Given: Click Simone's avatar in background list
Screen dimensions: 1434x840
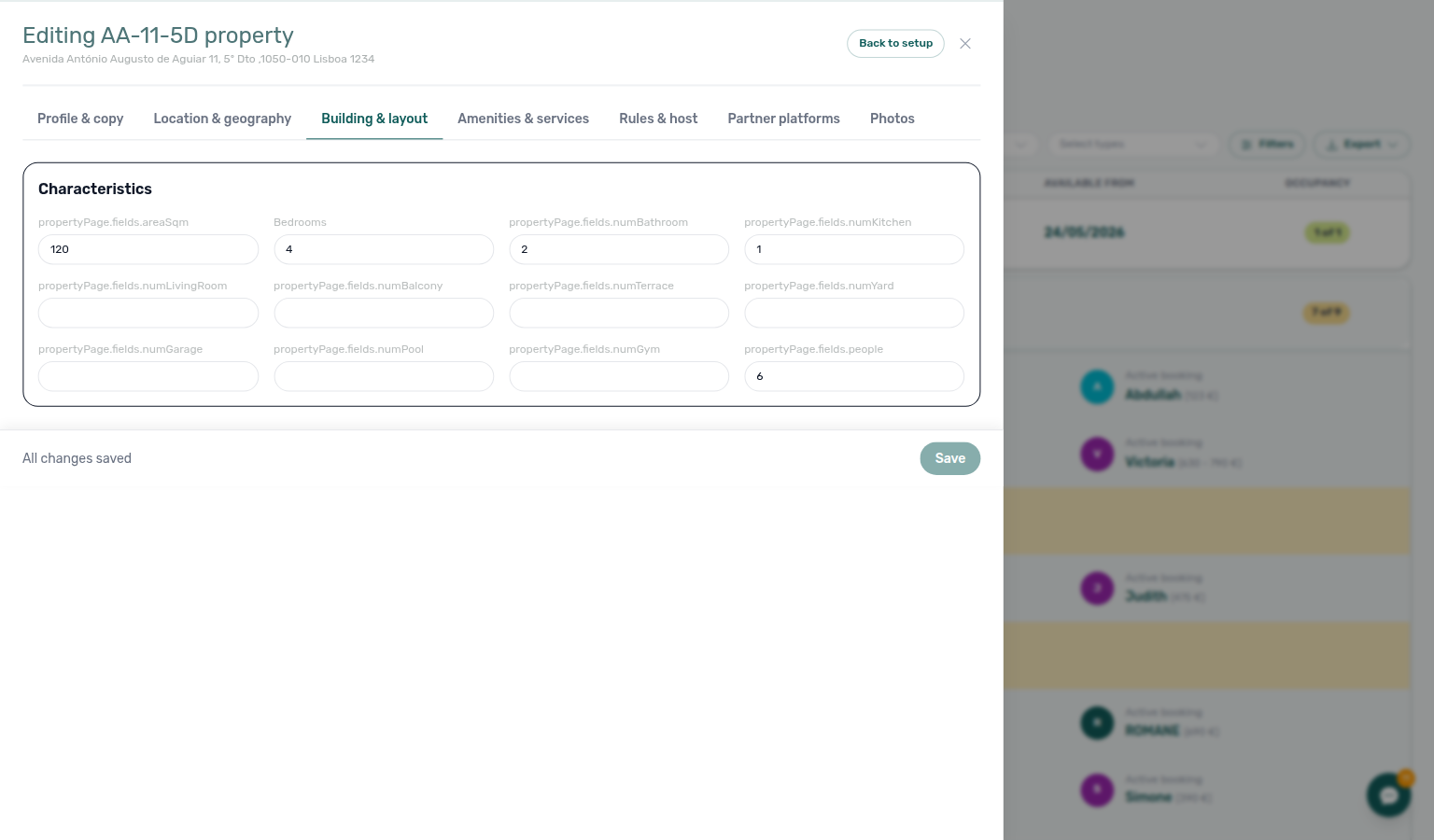Looking at the screenshot, I should coord(1097,790).
